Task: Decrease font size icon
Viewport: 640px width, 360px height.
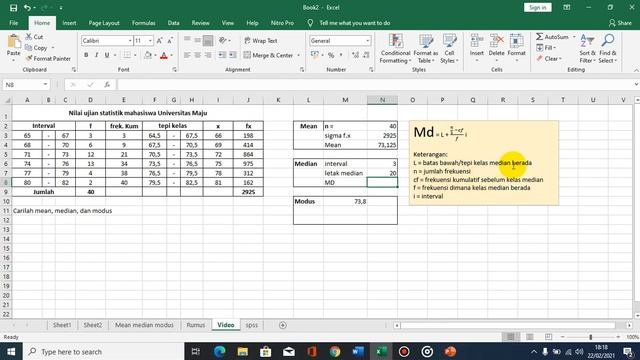Action: pos(170,40)
